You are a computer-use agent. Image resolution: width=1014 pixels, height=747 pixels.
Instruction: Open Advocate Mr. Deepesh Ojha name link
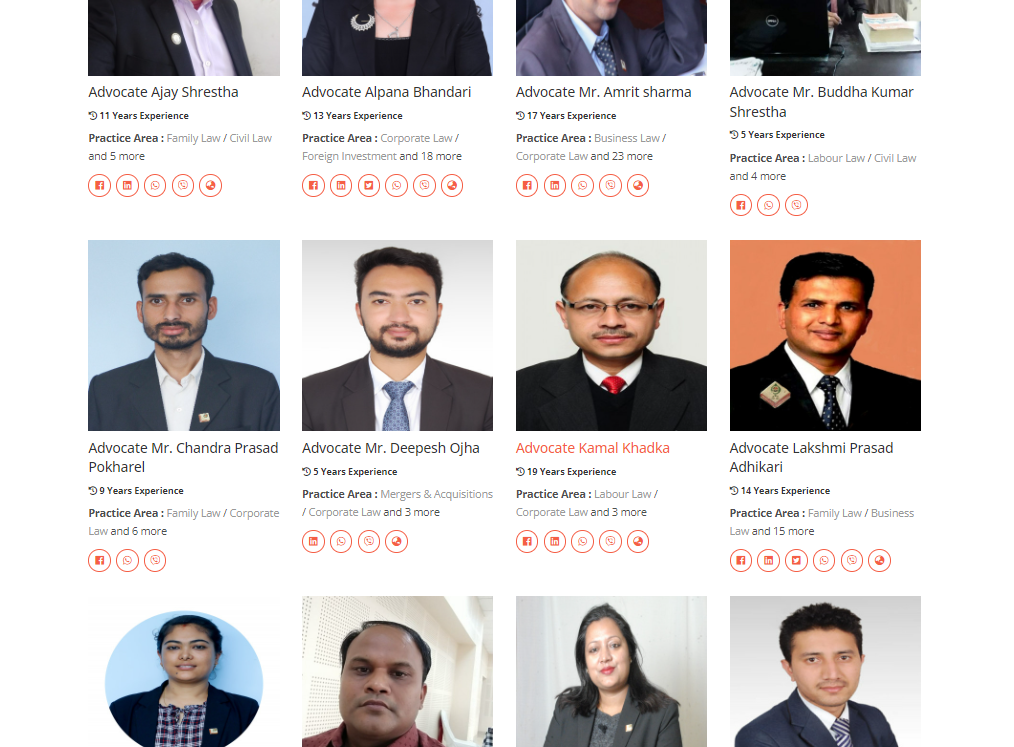(391, 448)
